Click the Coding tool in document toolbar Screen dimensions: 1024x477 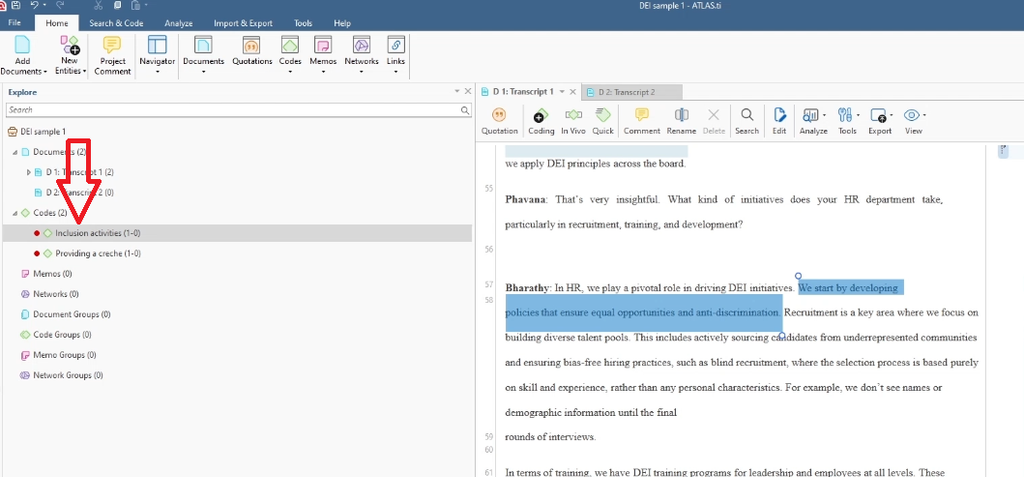[x=541, y=122]
